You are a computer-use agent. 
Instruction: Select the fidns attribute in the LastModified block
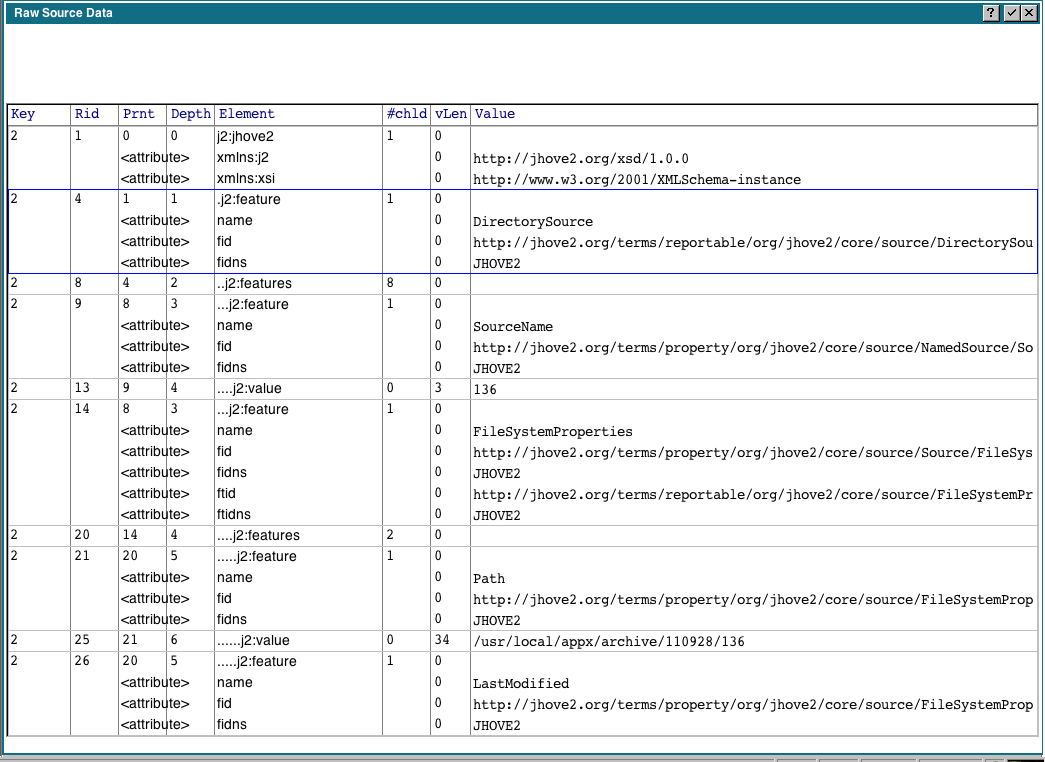tap(231, 724)
